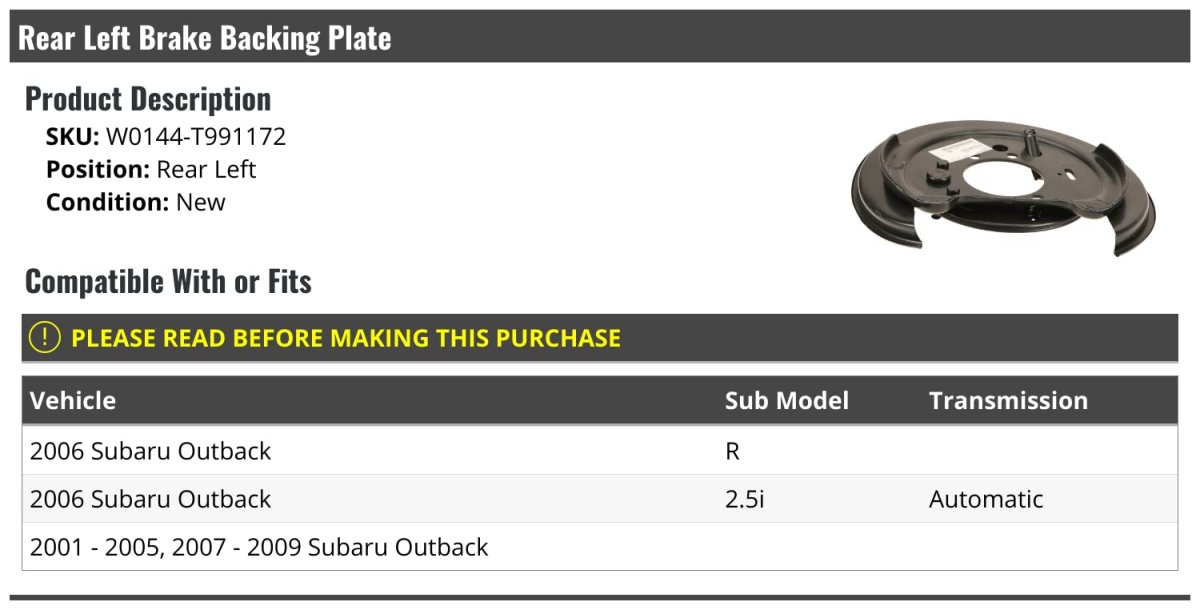1200x610 pixels.
Task: Click the bold Condition label
Action: [107, 202]
